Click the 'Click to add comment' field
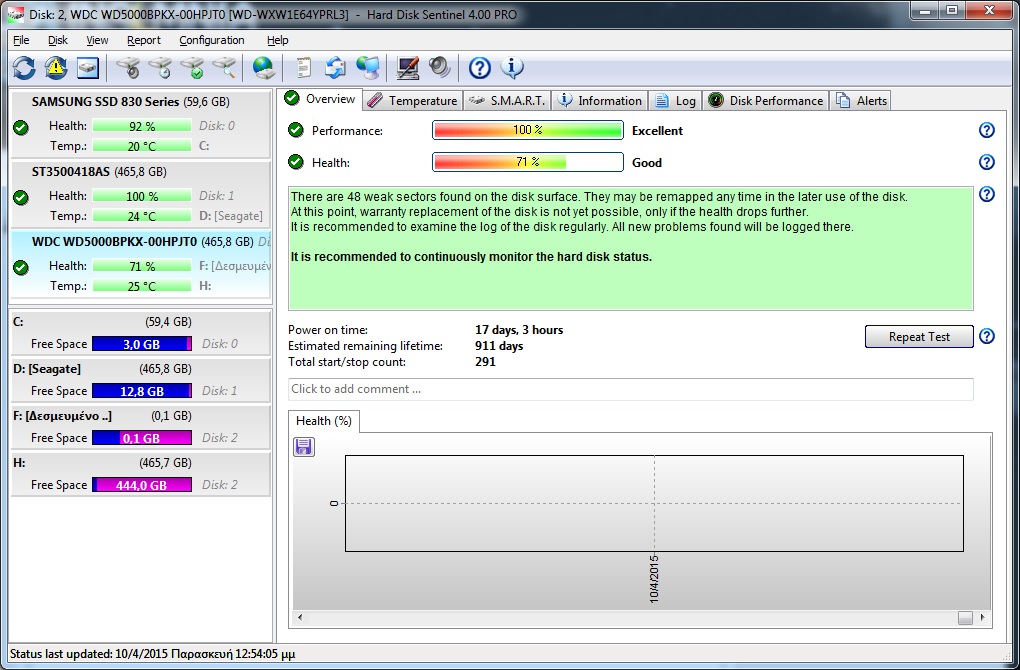 [630, 389]
